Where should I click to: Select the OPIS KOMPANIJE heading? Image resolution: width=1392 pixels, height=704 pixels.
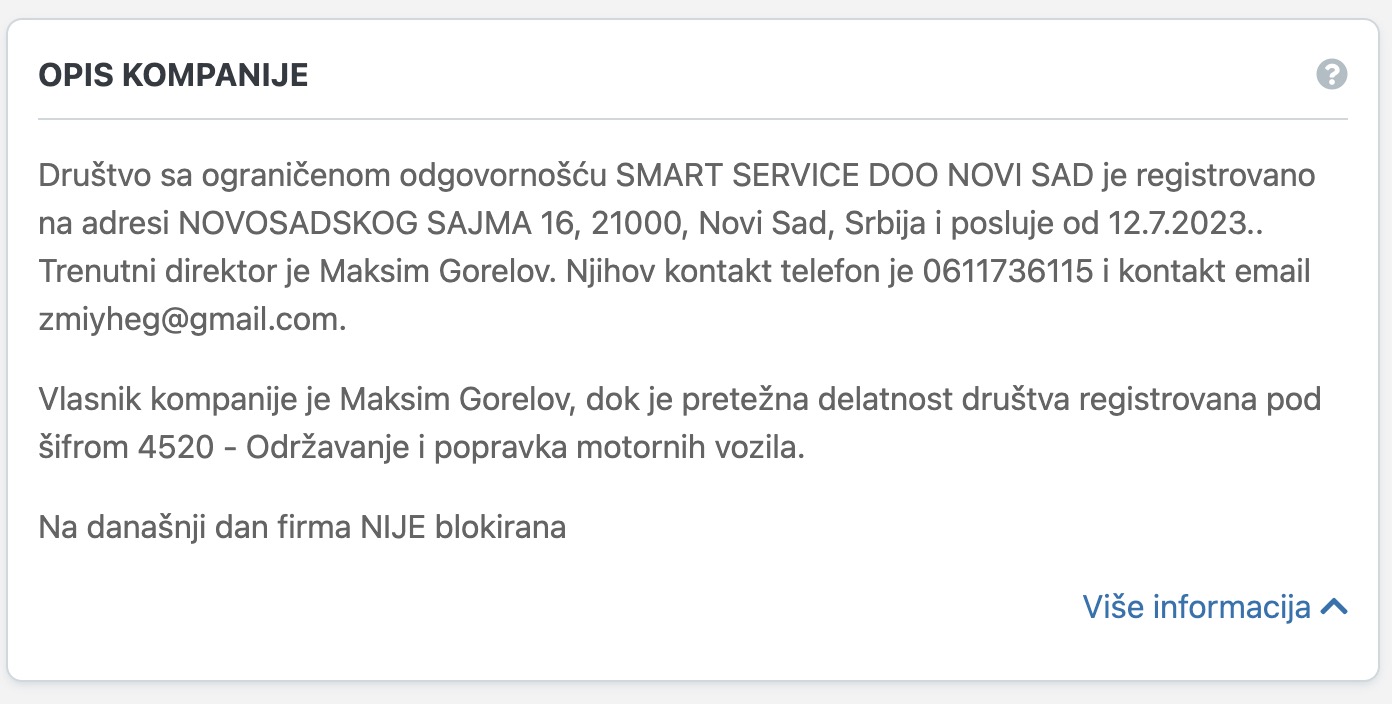(173, 75)
